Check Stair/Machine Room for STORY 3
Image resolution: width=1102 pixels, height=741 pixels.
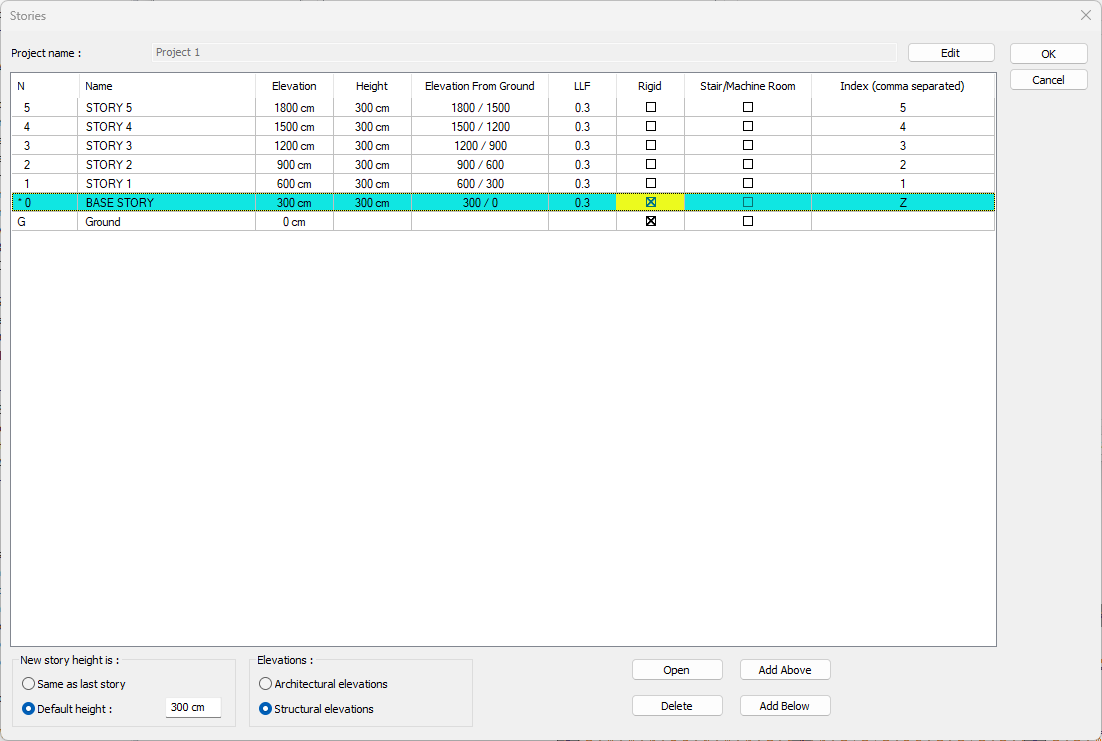coord(748,145)
